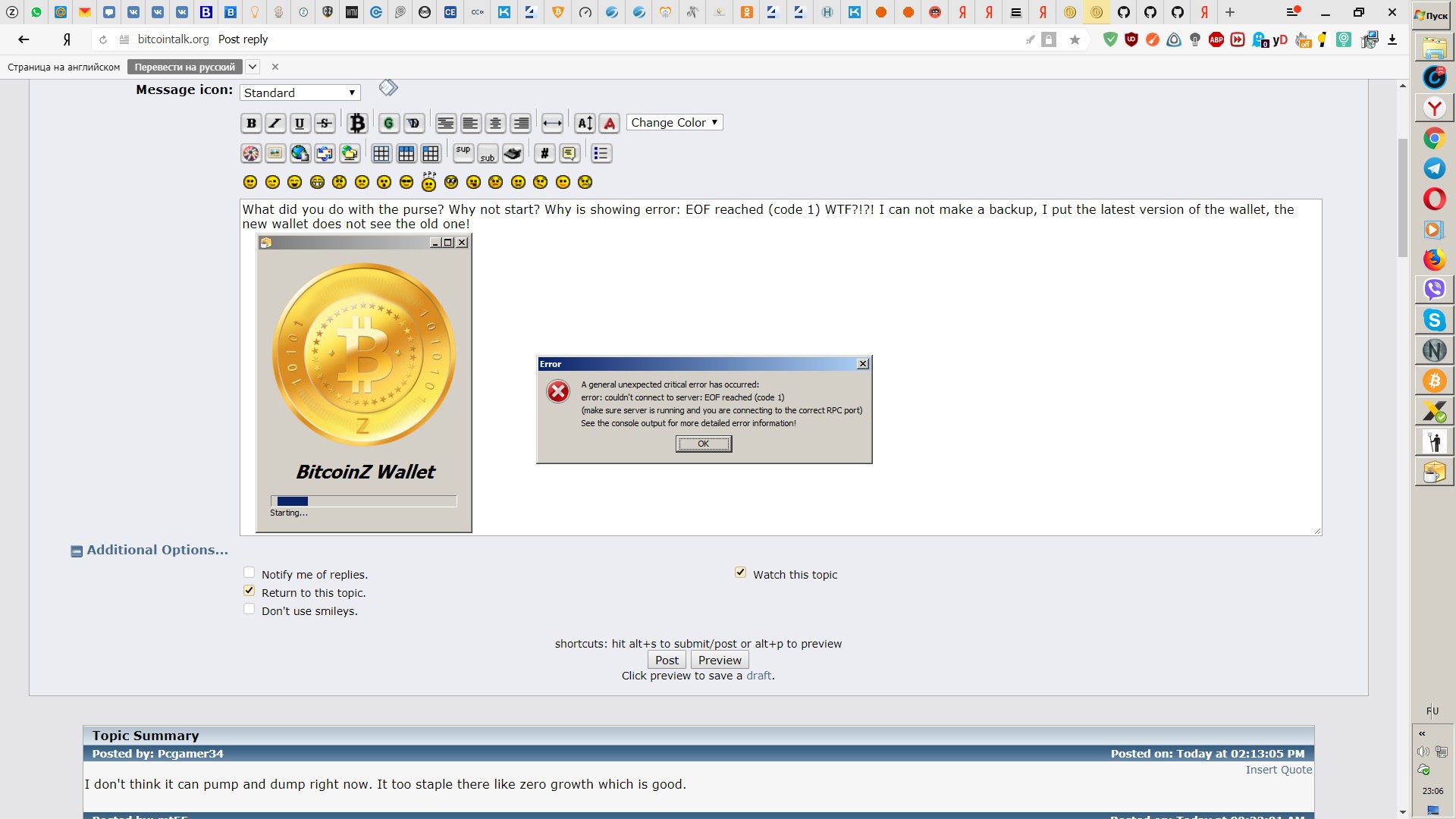
Task: Open the Message icon Standard dropdown
Action: coord(300,93)
